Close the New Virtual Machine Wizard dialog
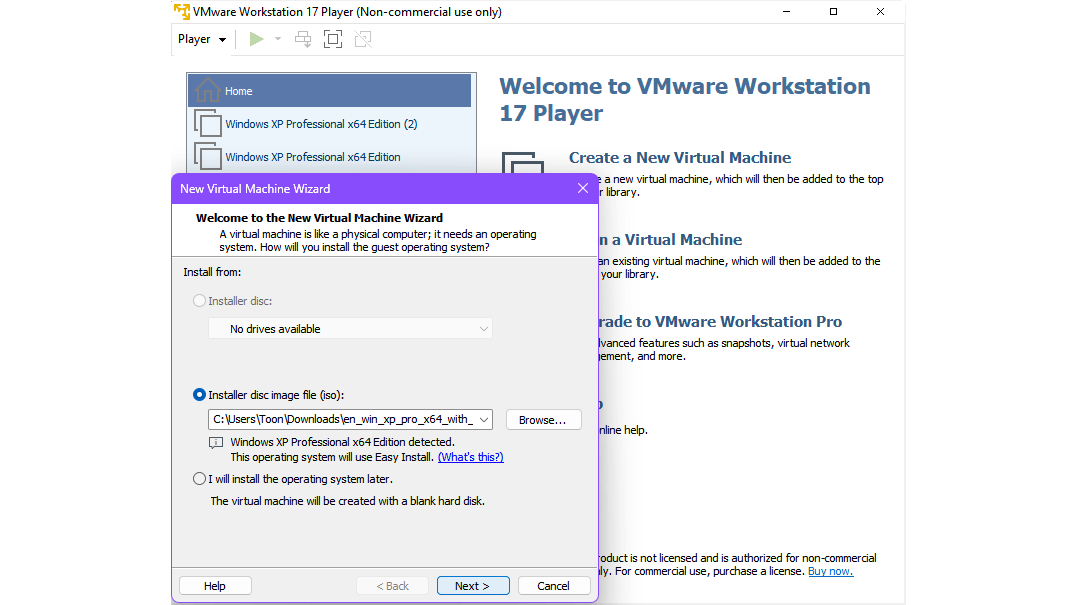1076x605 pixels. (583, 189)
